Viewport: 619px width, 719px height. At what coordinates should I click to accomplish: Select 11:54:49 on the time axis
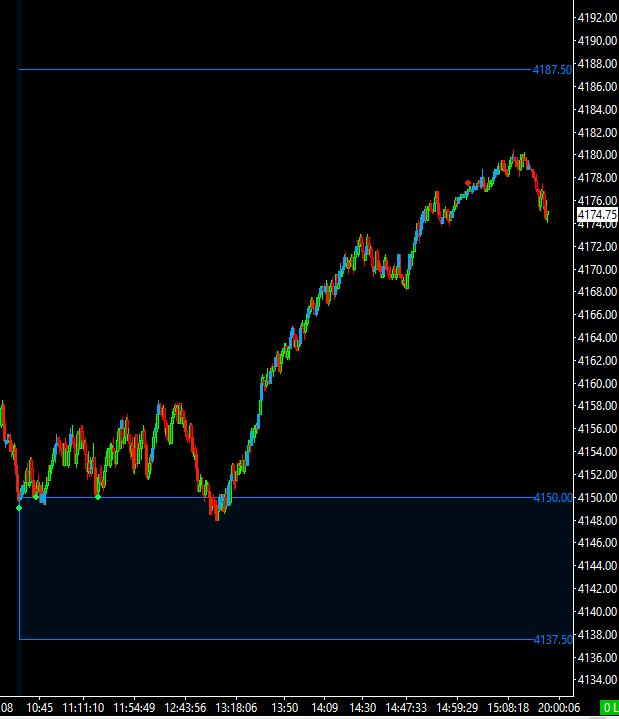point(134,708)
